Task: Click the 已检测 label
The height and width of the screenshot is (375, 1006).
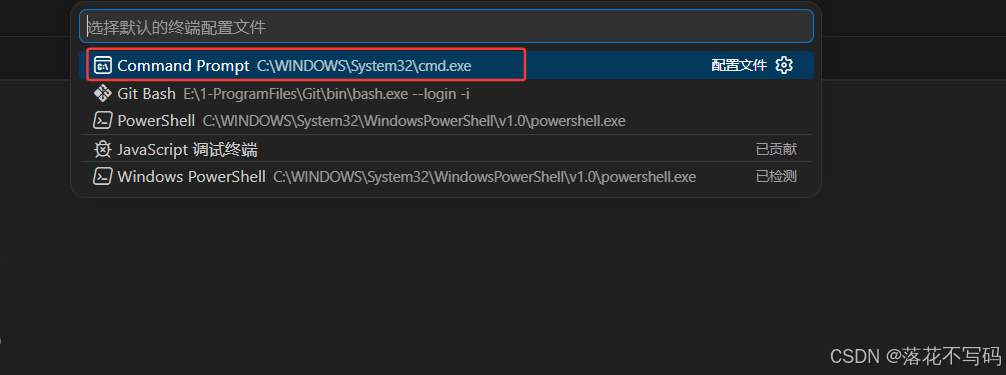Action: pyautogui.click(x=776, y=177)
